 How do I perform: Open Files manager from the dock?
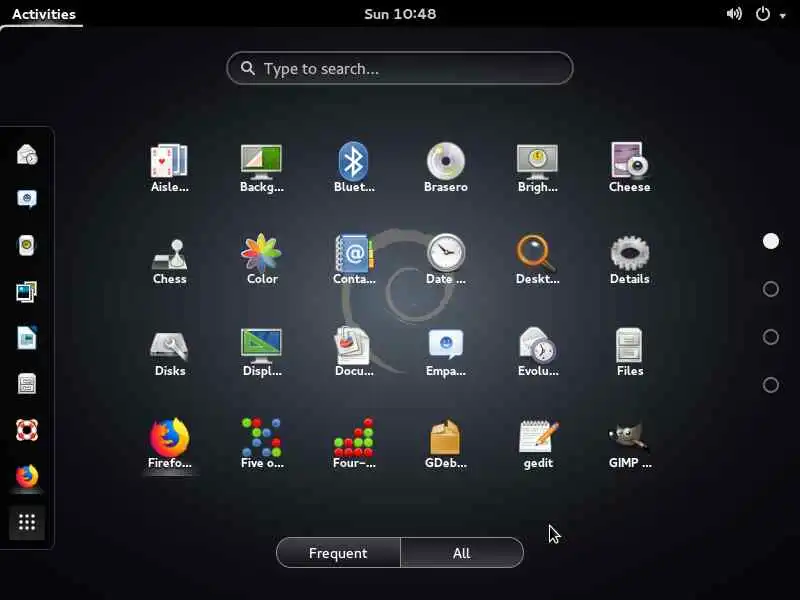(x=27, y=384)
